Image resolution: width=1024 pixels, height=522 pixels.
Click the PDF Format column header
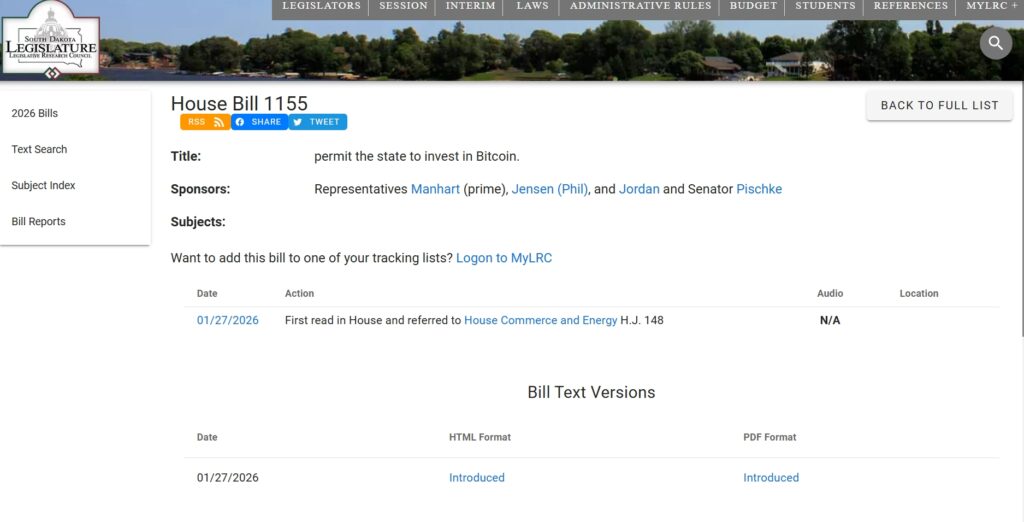[769, 437]
